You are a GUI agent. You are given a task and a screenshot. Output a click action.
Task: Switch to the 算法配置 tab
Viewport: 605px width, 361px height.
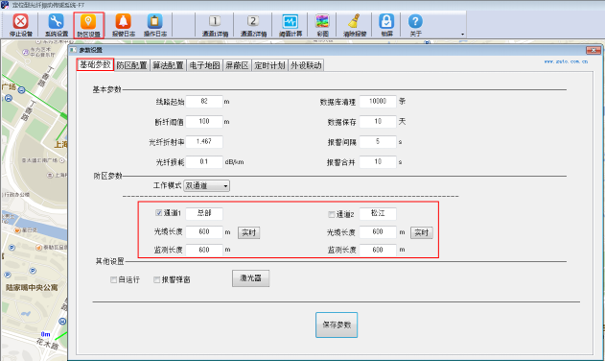(x=168, y=65)
